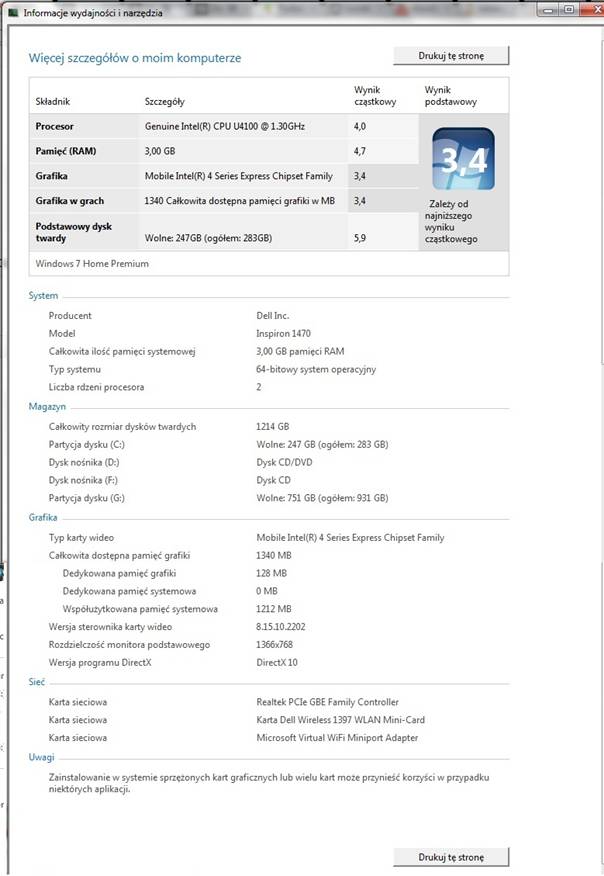Click the "System" section heading
Image resolution: width=604 pixels, height=876 pixels.
point(43,296)
